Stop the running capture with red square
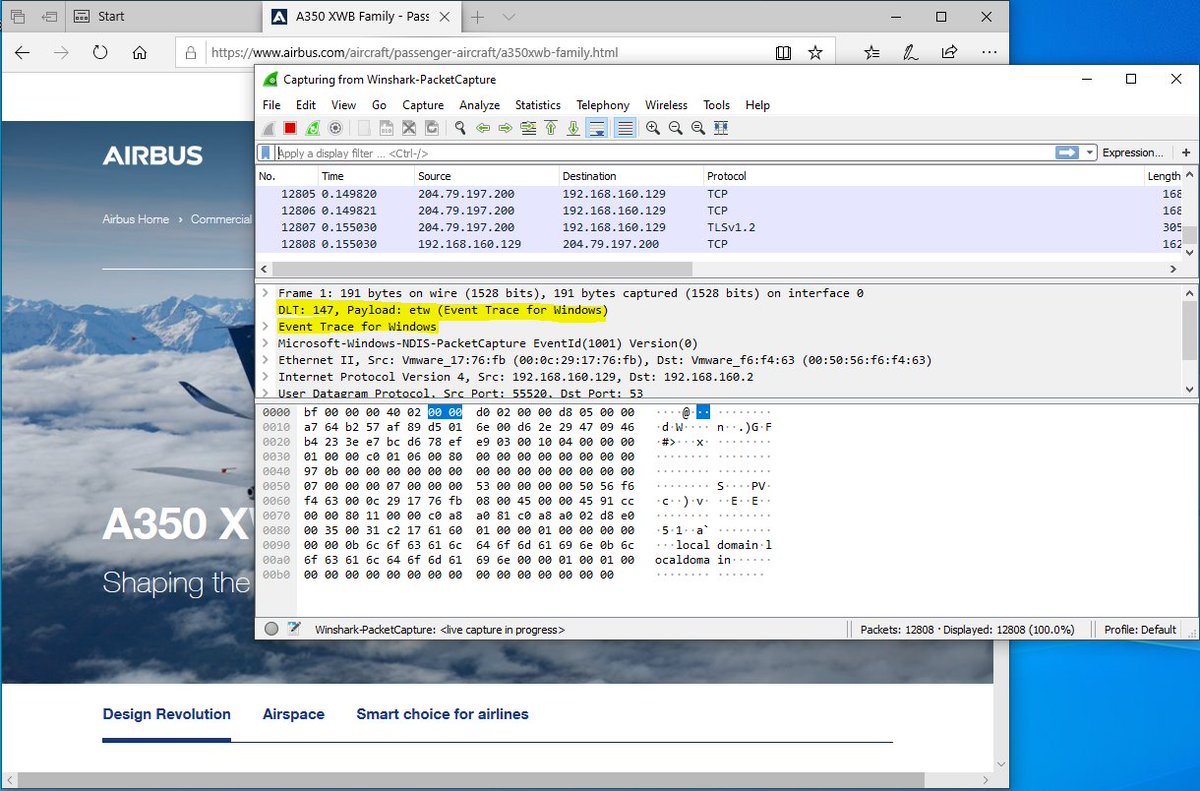 tap(290, 128)
